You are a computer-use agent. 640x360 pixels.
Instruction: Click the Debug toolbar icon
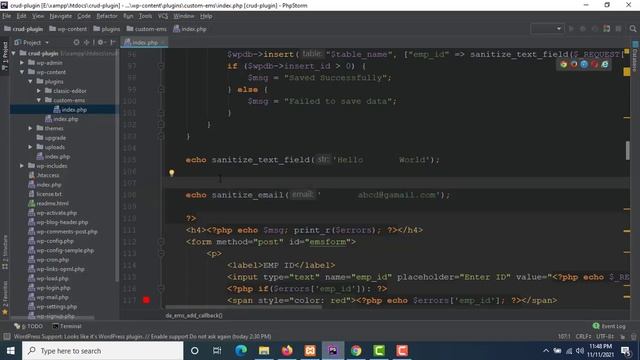[583, 29]
